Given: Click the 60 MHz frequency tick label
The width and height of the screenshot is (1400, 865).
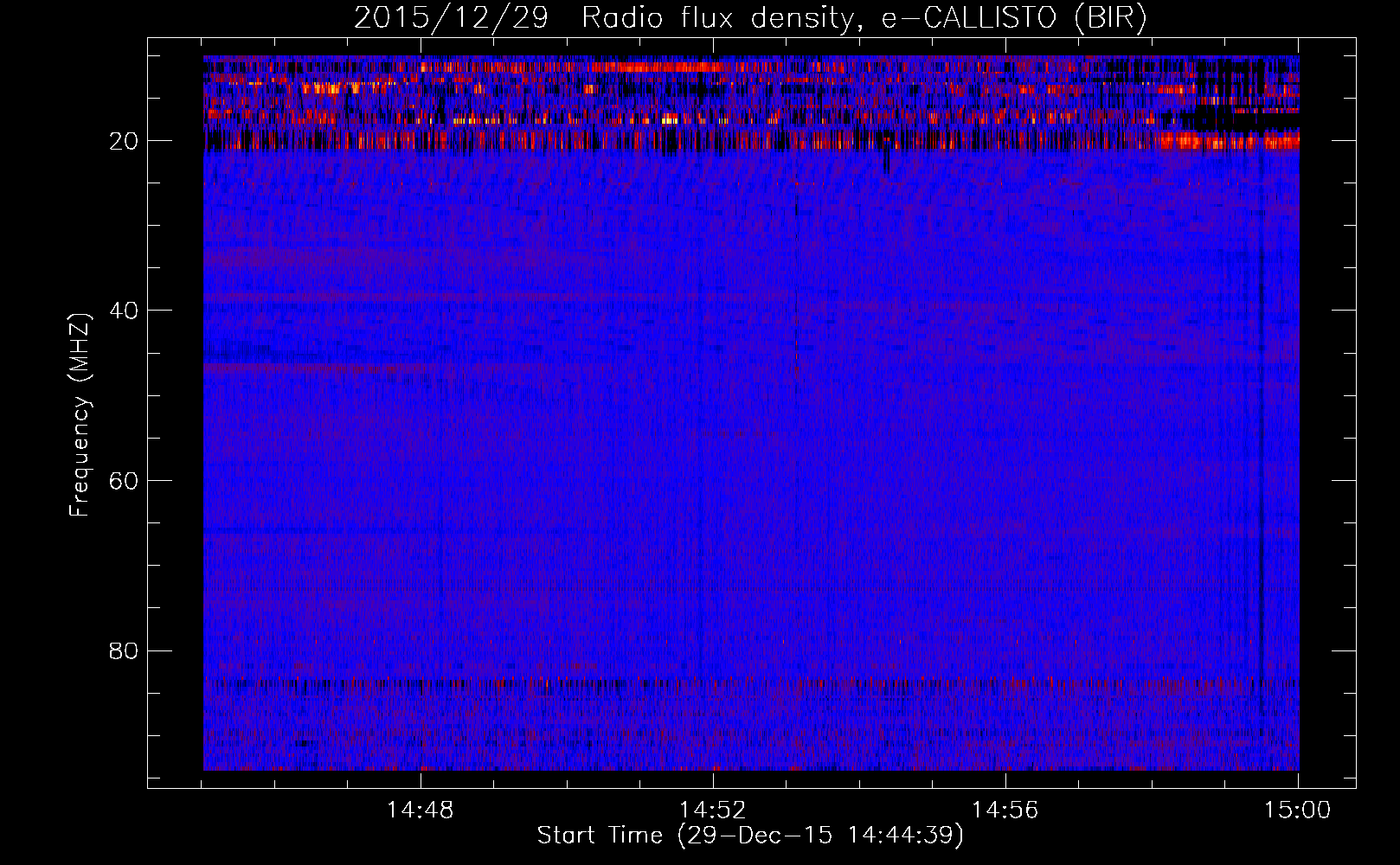Looking at the screenshot, I should (125, 481).
